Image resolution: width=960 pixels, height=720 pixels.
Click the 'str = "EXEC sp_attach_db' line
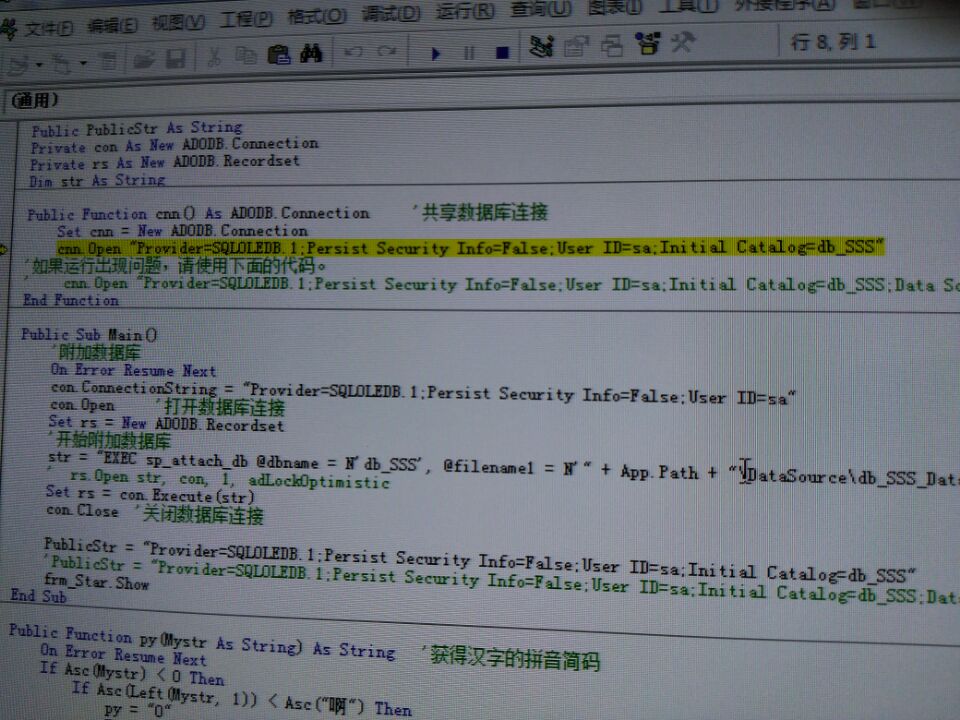tap(503, 468)
